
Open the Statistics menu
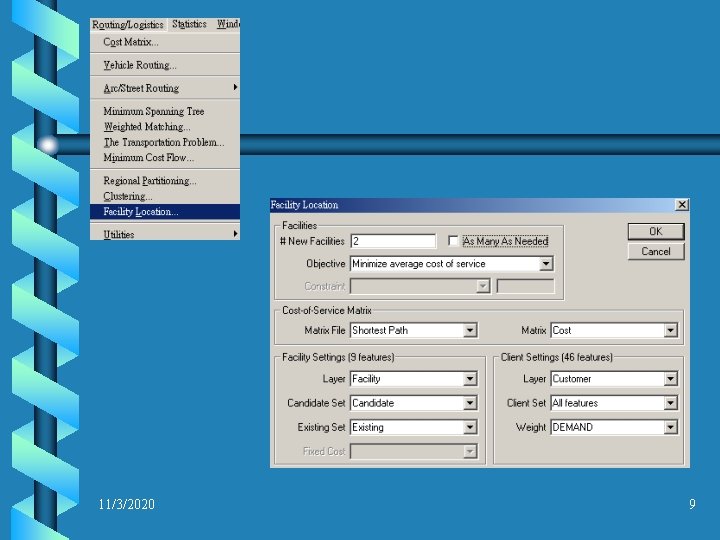[189, 24]
